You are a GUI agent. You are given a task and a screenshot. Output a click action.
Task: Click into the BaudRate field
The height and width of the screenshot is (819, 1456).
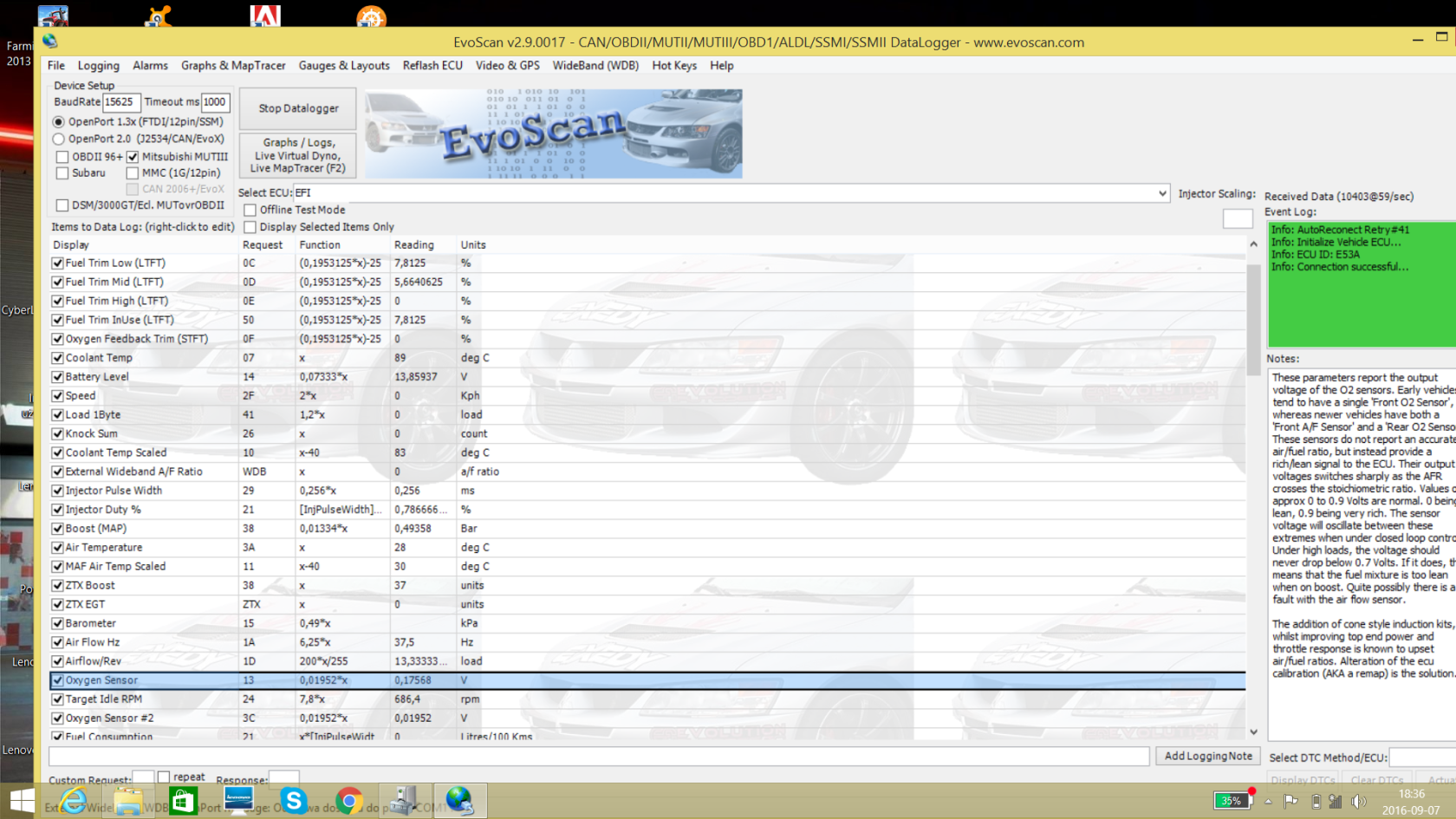[121, 102]
